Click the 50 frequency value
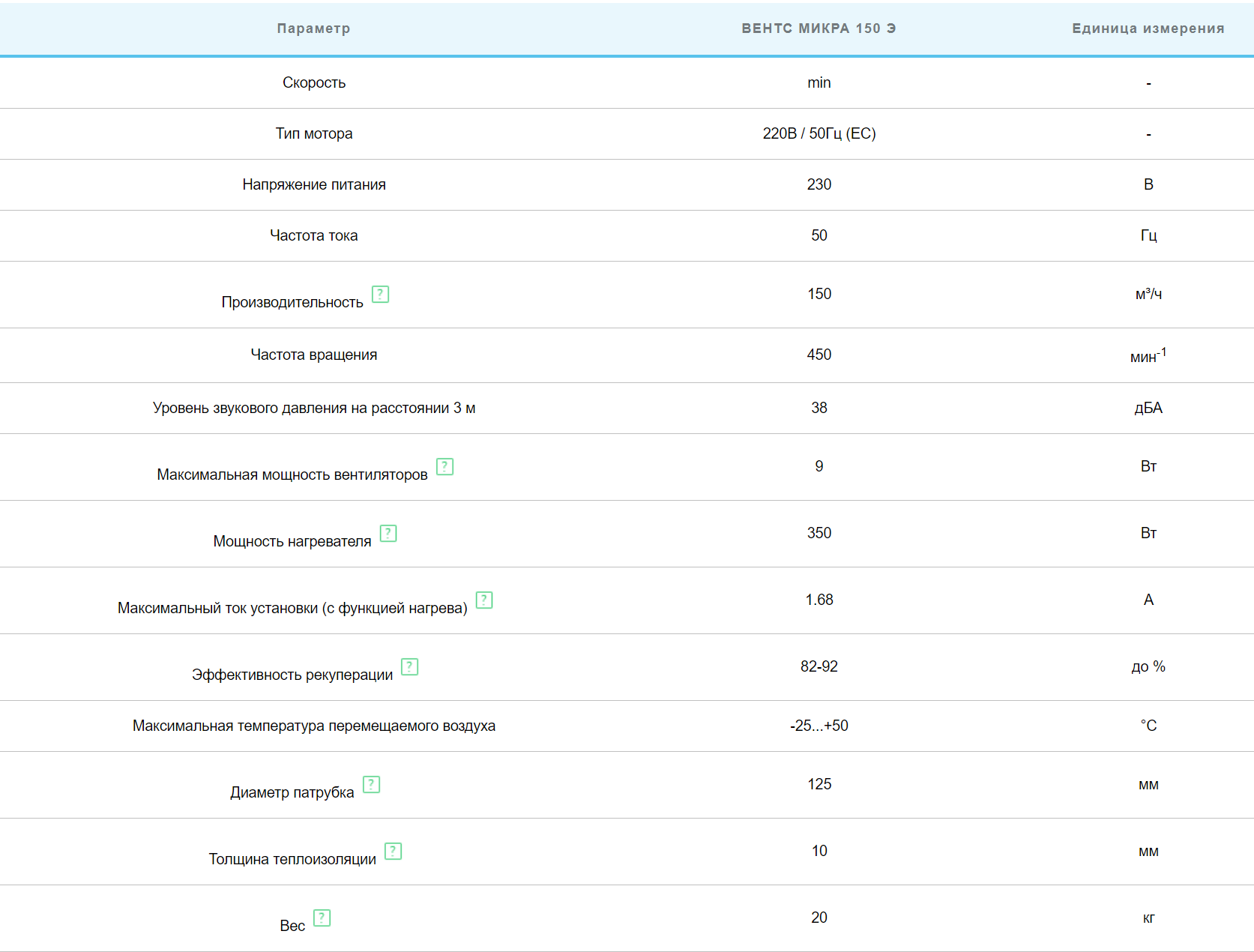This screenshot has height=952, width=1254. click(x=819, y=235)
